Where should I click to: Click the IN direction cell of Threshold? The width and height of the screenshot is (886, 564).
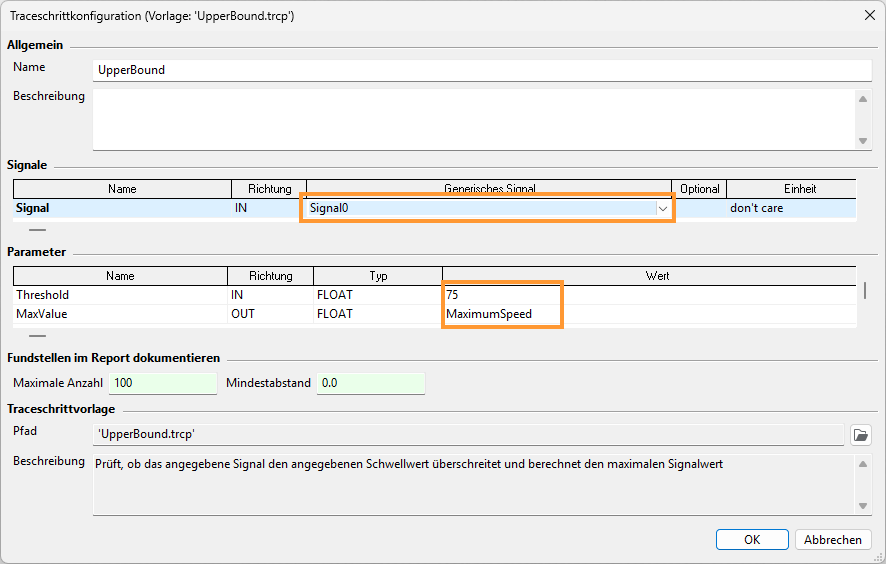[x=271, y=295]
